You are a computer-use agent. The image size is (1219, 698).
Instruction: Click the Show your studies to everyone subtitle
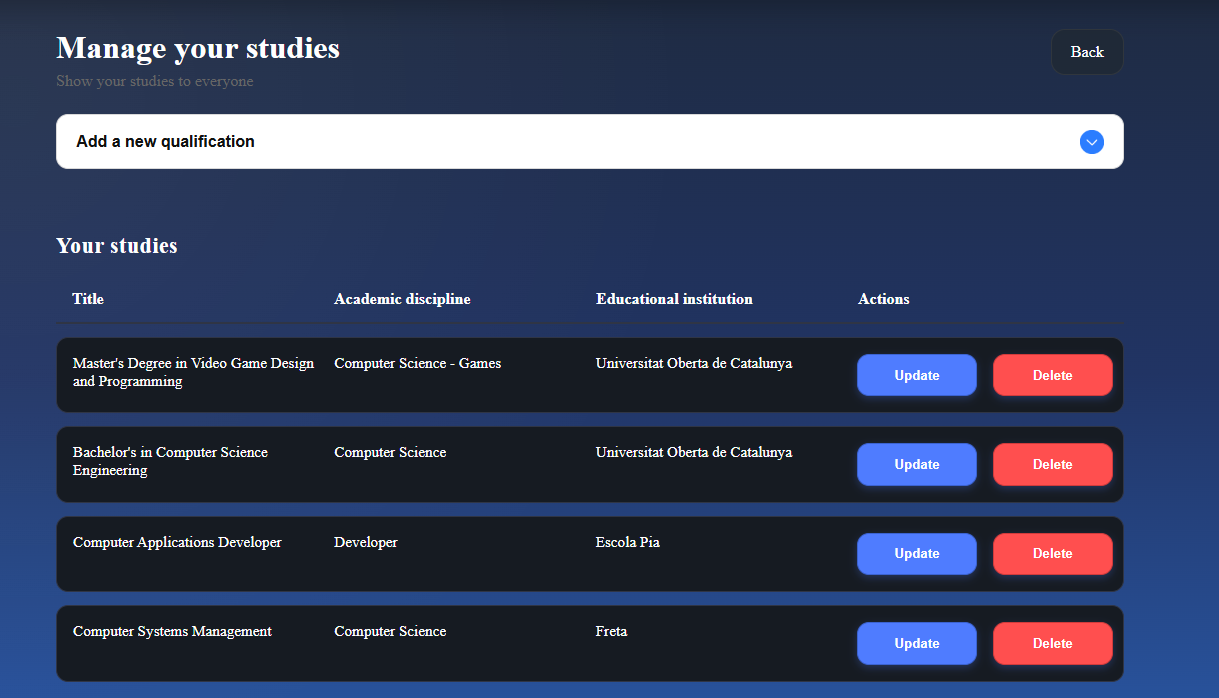click(x=155, y=81)
